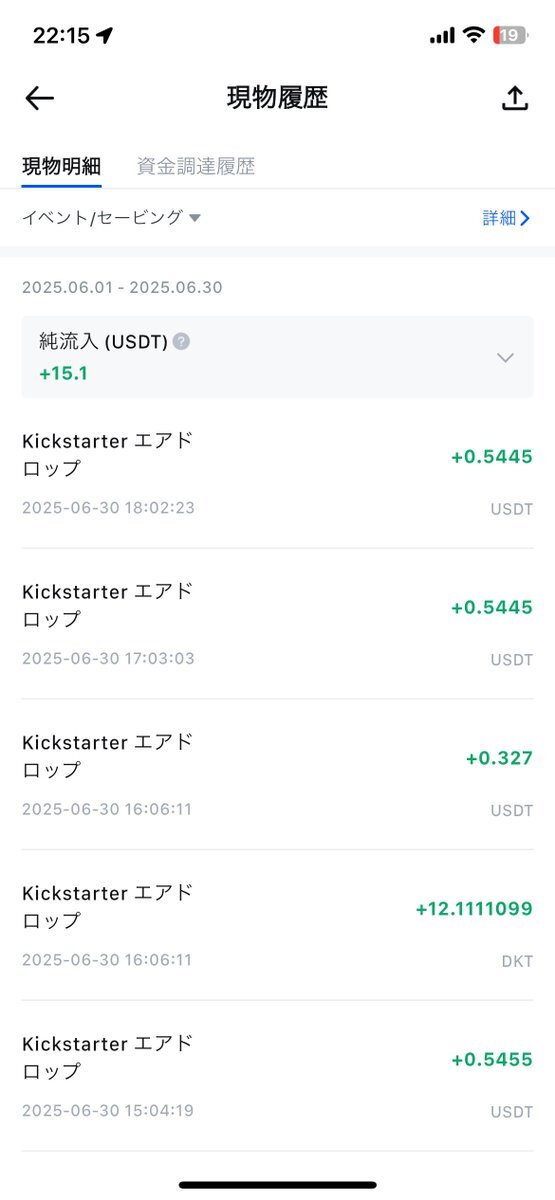The width and height of the screenshot is (555, 1200).
Task: Switch to the 資金調達履歴 tab
Action: [x=196, y=166]
